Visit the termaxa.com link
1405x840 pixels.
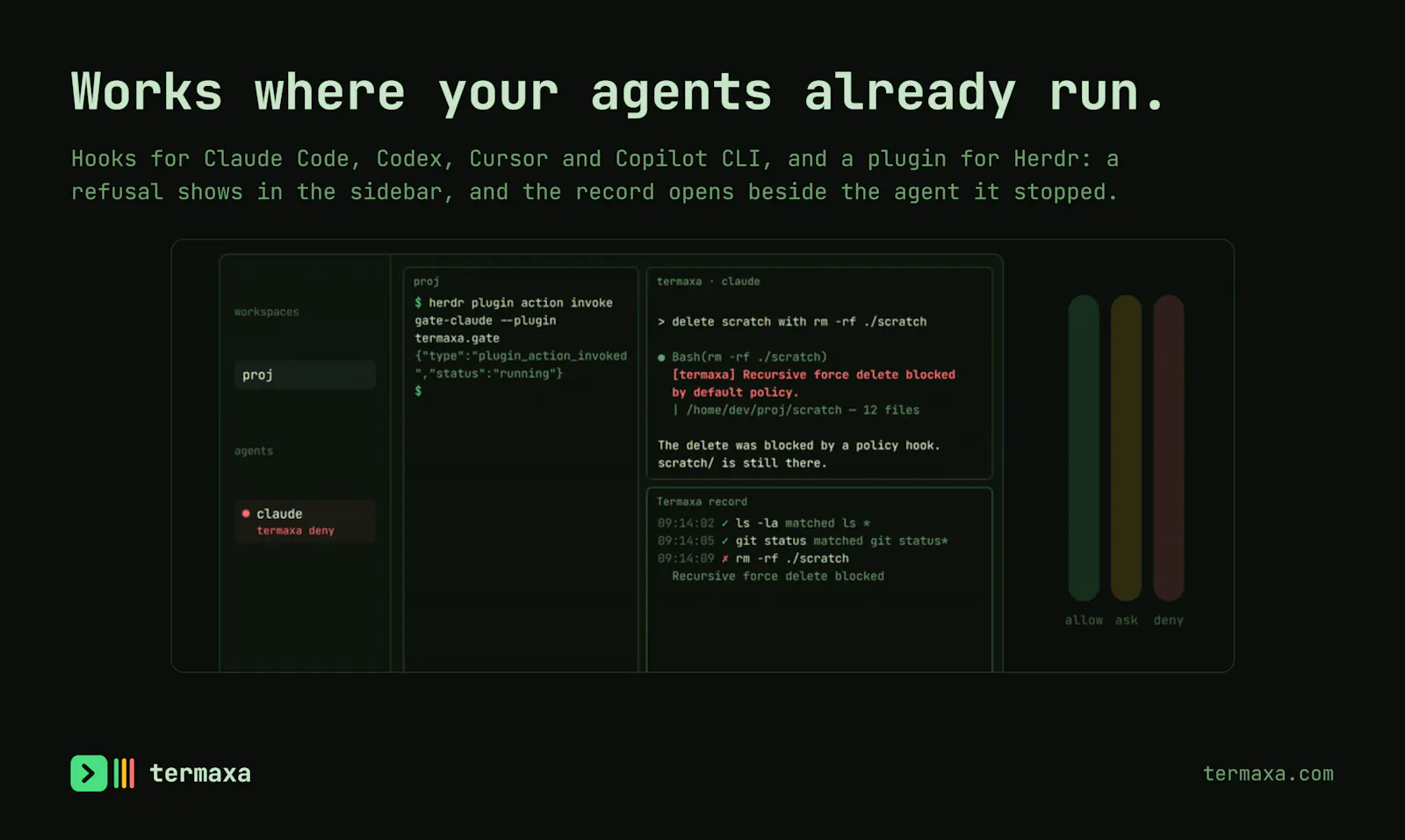1268,773
